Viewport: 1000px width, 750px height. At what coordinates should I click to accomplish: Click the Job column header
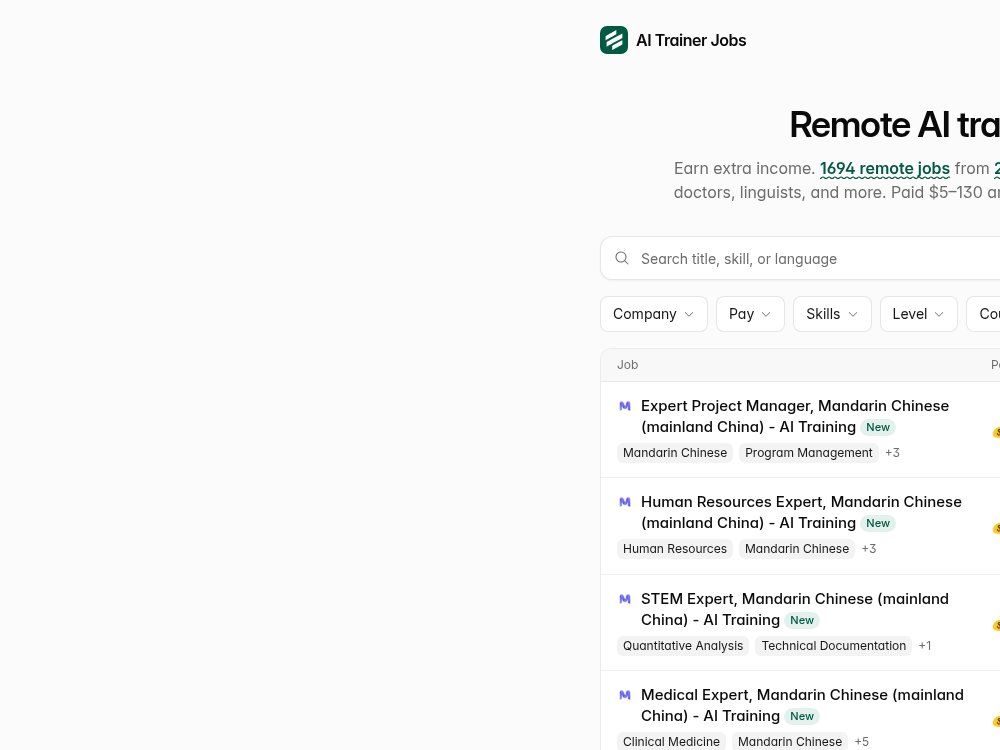[x=627, y=365]
